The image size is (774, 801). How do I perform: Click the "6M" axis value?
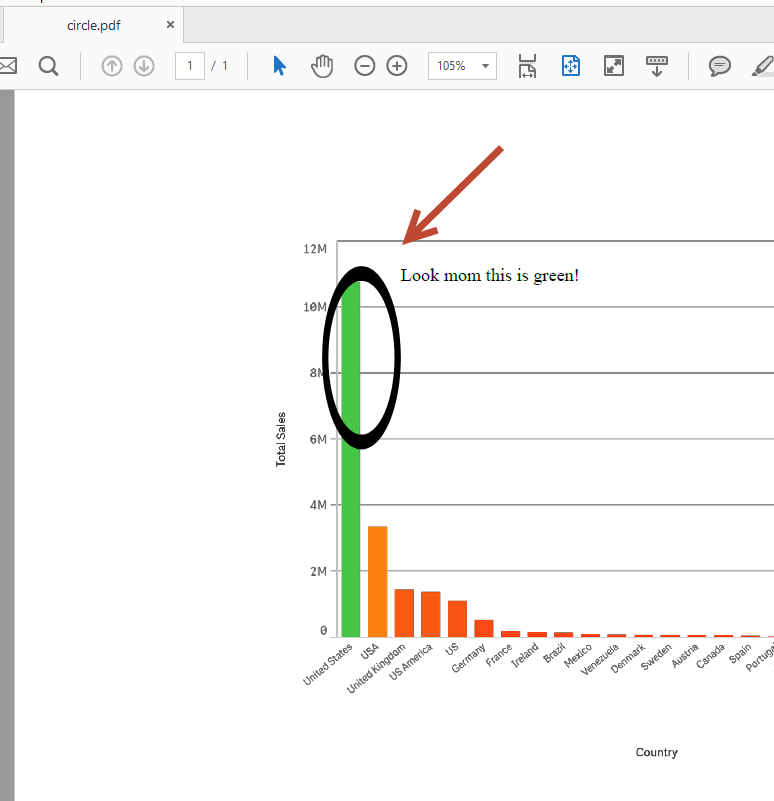tap(318, 439)
